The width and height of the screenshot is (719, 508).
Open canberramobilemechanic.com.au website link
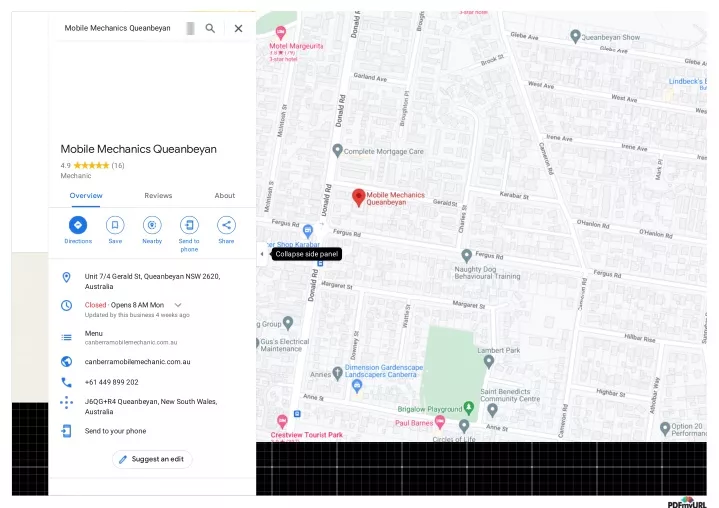(138, 362)
